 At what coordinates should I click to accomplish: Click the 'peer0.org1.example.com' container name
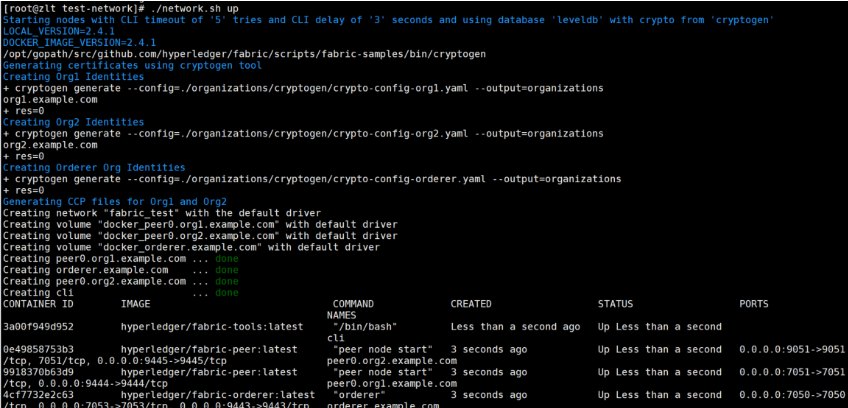coord(392,383)
